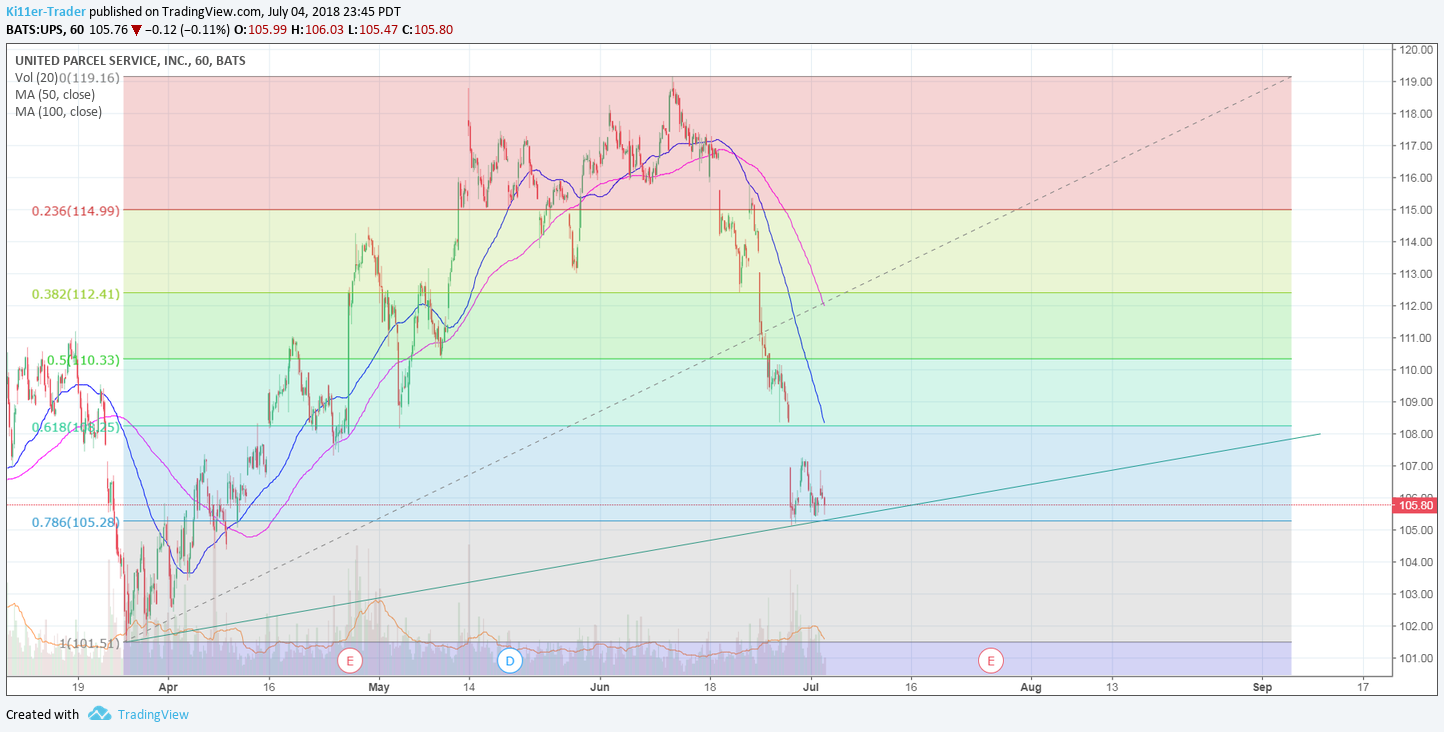Image resolution: width=1444 pixels, height=732 pixels.
Task: Click the dividend D marker
Action: pos(509,660)
